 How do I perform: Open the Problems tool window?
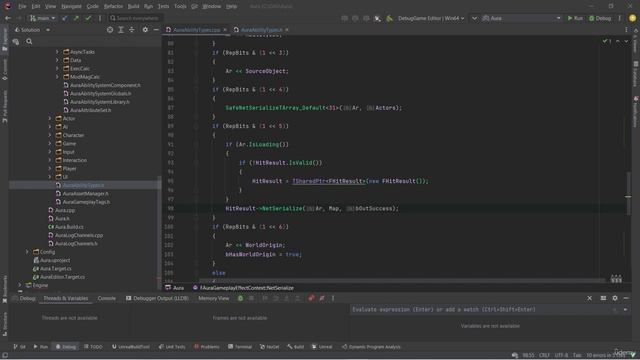[207, 347]
